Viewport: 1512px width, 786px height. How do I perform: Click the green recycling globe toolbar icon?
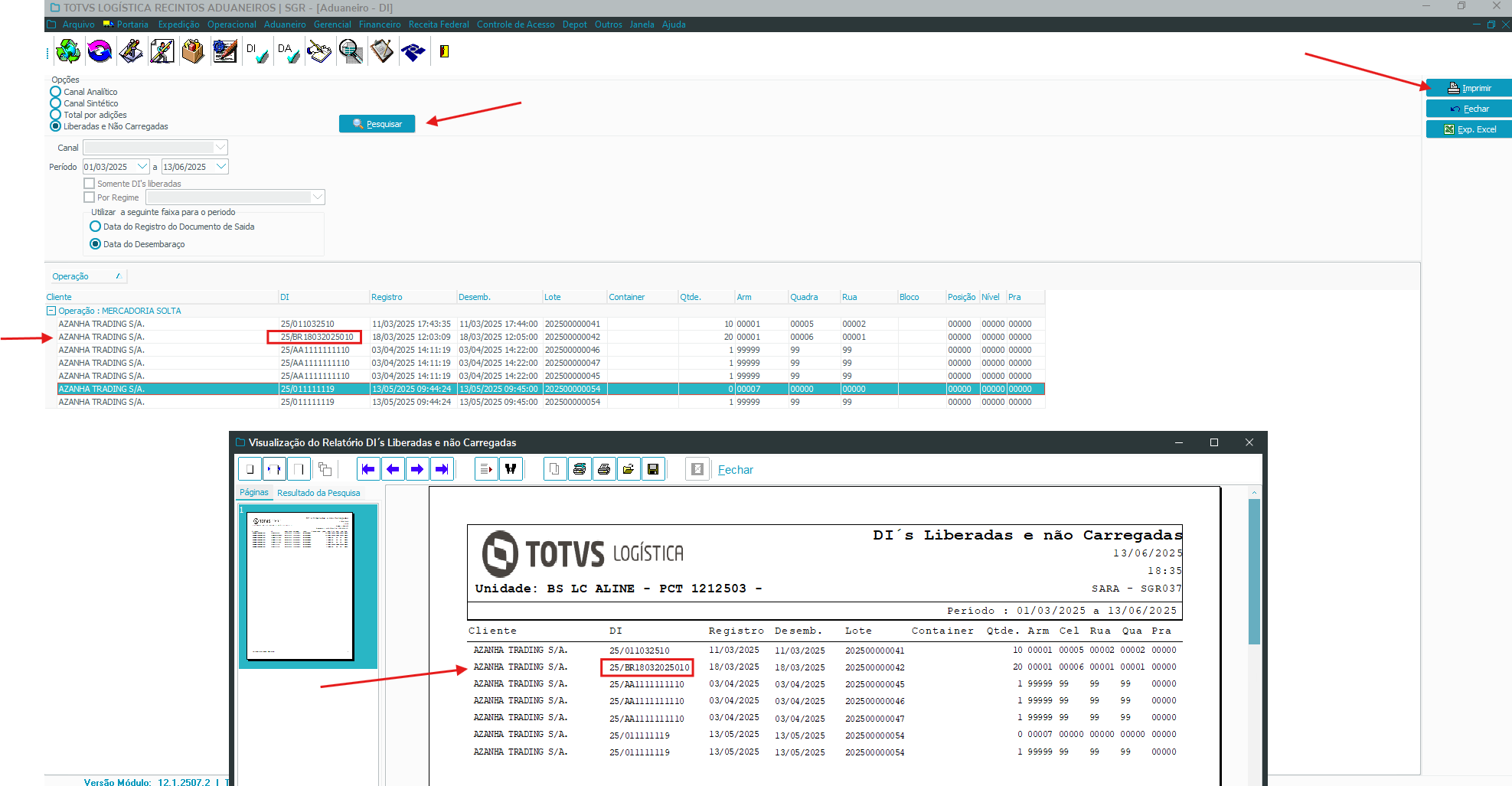coord(68,51)
